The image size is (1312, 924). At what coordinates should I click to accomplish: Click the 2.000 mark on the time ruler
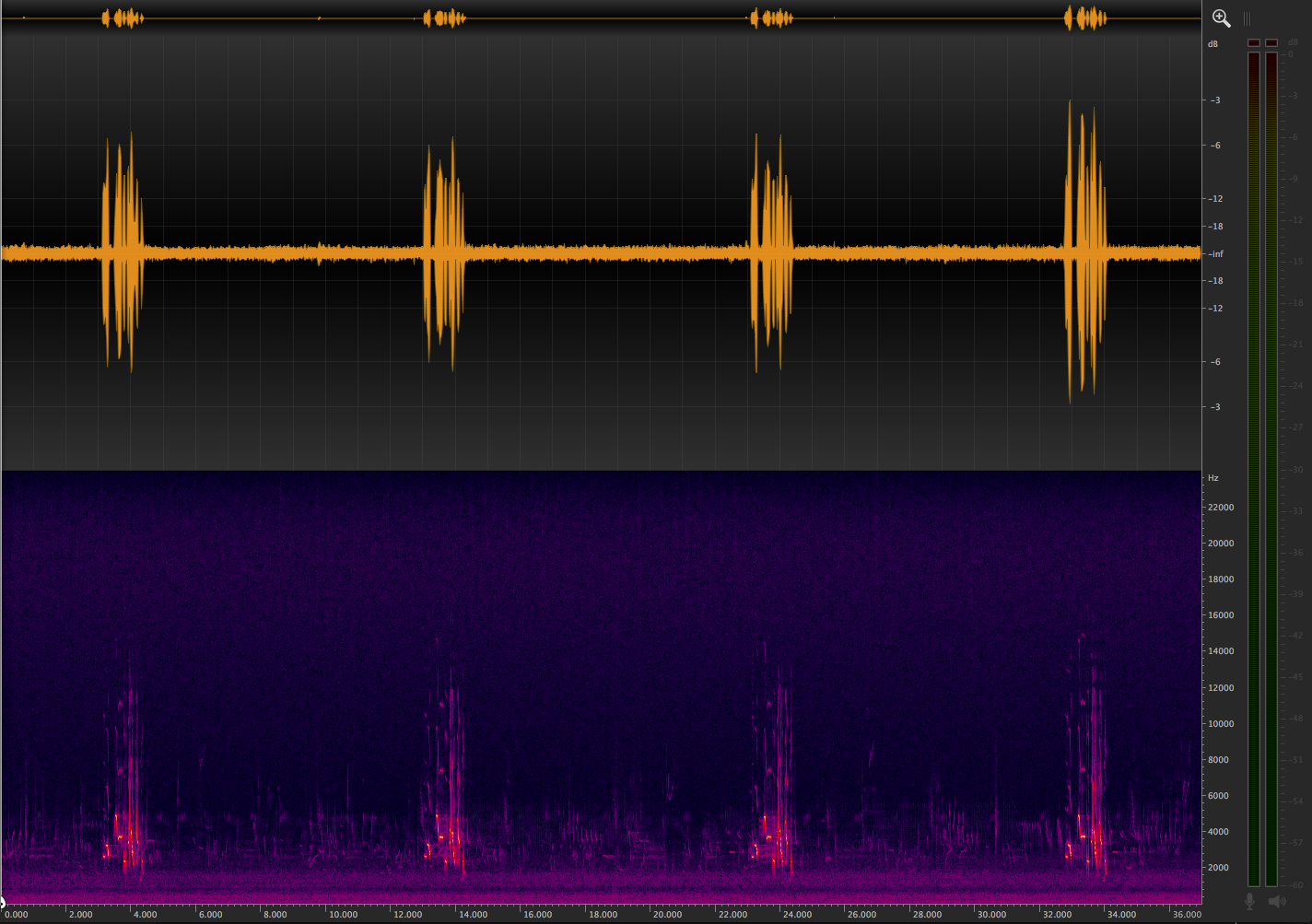[x=80, y=915]
